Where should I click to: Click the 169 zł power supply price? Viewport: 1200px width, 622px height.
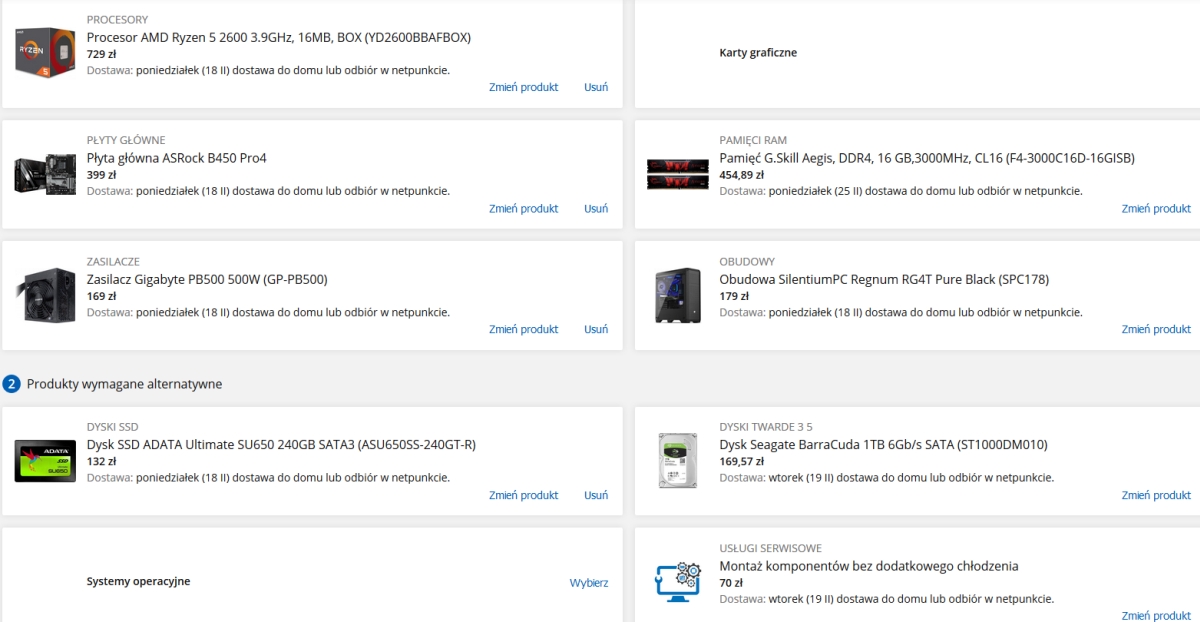pyautogui.click(x=102, y=296)
